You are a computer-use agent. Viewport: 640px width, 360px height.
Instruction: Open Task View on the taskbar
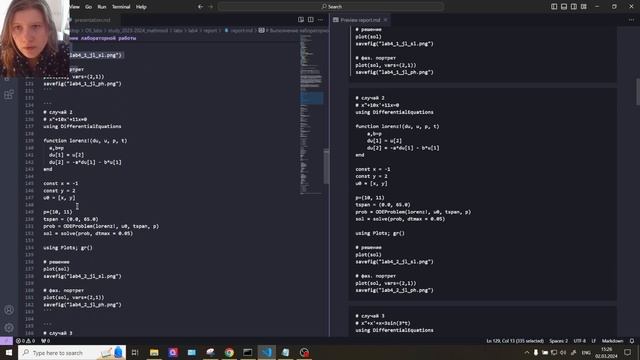135,352
